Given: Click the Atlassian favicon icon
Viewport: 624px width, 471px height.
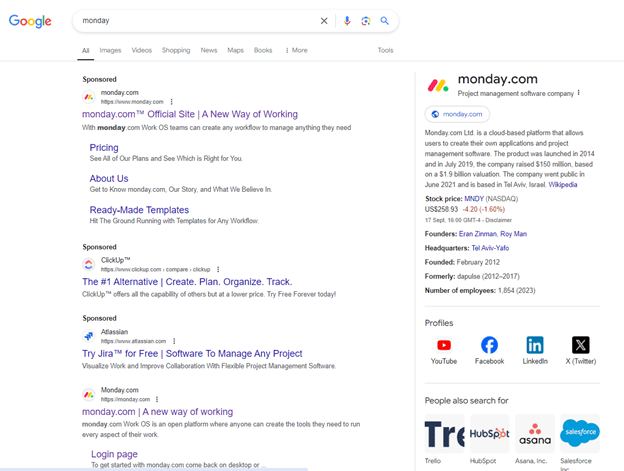Looking at the screenshot, I should (89, 336).
